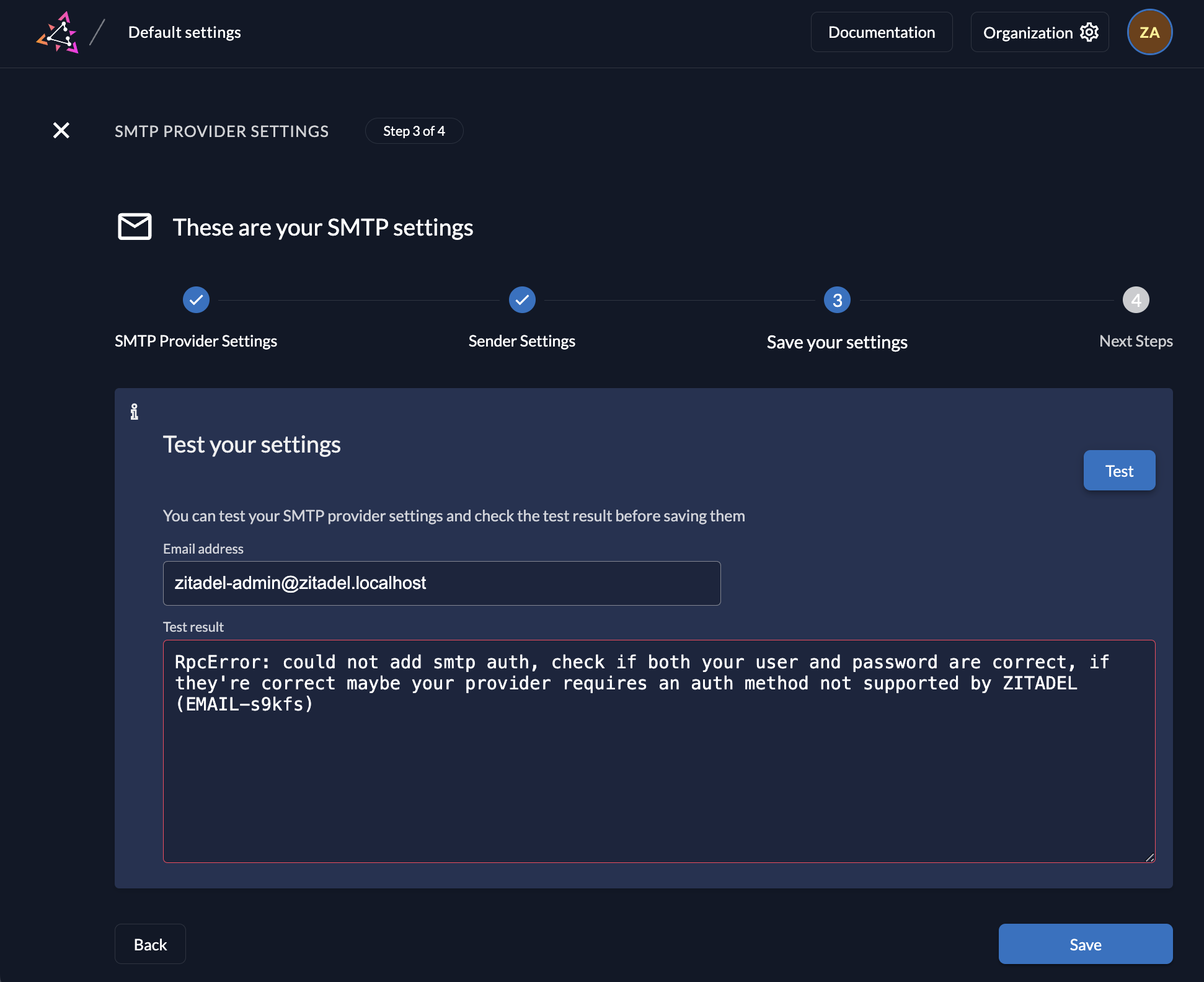Click the Organization settings gear icon
The height and width of the screenshot is (982, 1204).
click(1092, 32)
